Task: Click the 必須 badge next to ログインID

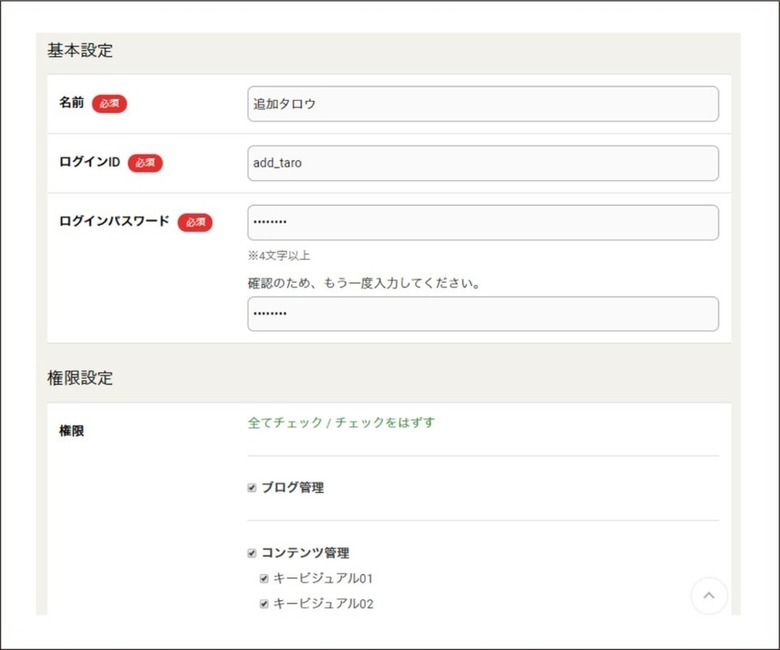Action: coord(145,163)
